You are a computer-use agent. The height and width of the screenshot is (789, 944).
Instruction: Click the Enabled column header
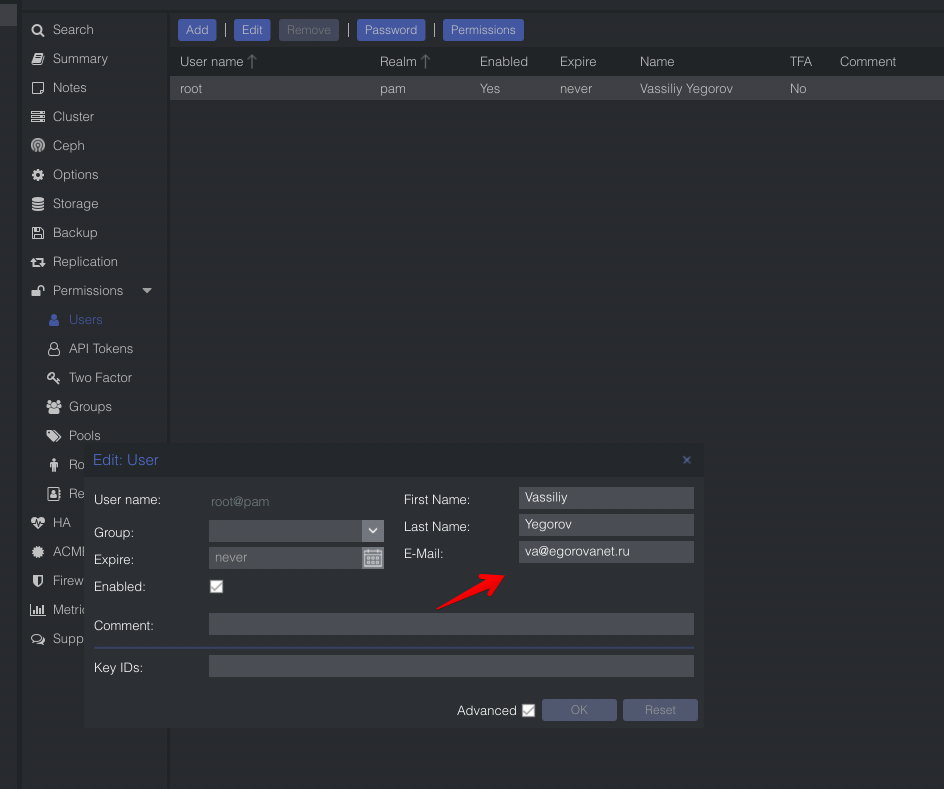503,61
